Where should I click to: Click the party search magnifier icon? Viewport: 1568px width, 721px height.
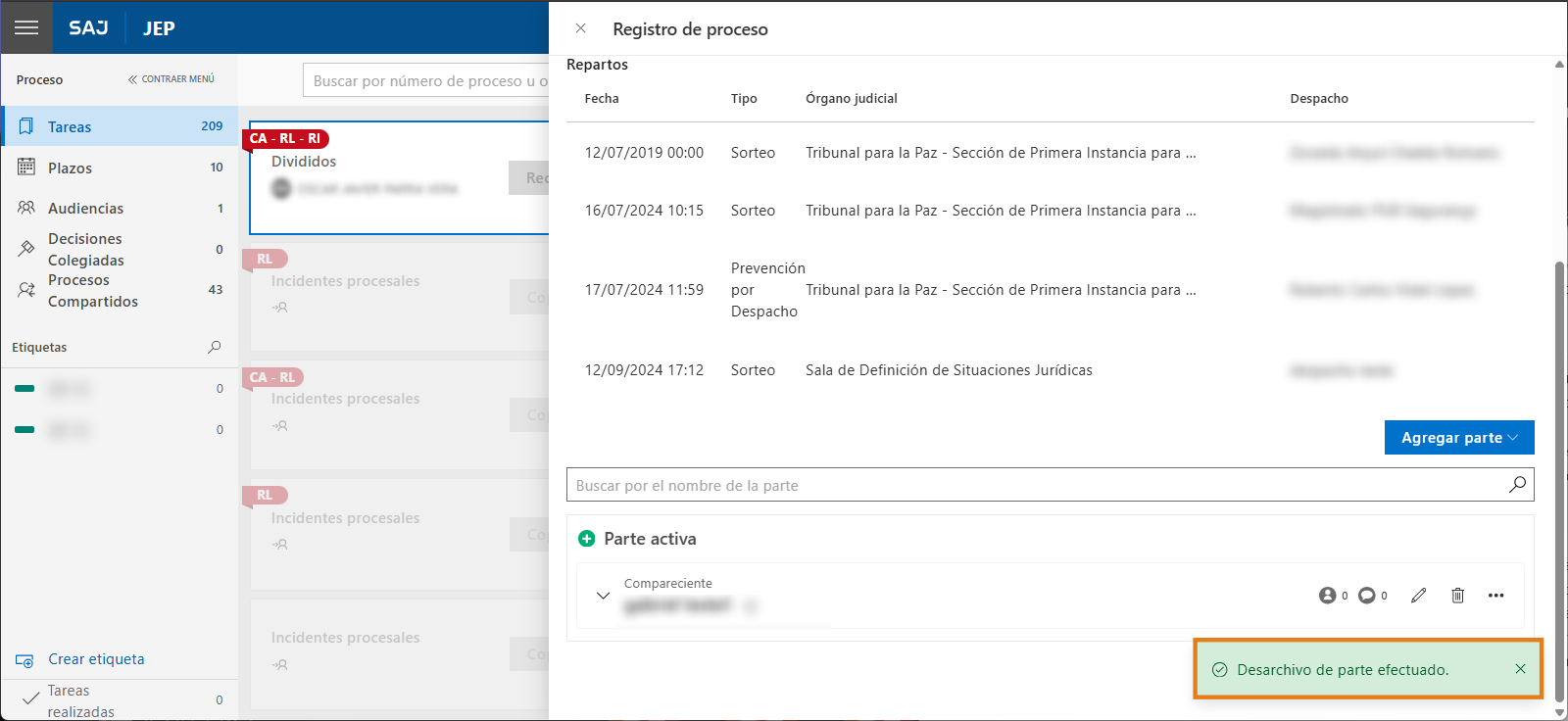point(1517,484)
